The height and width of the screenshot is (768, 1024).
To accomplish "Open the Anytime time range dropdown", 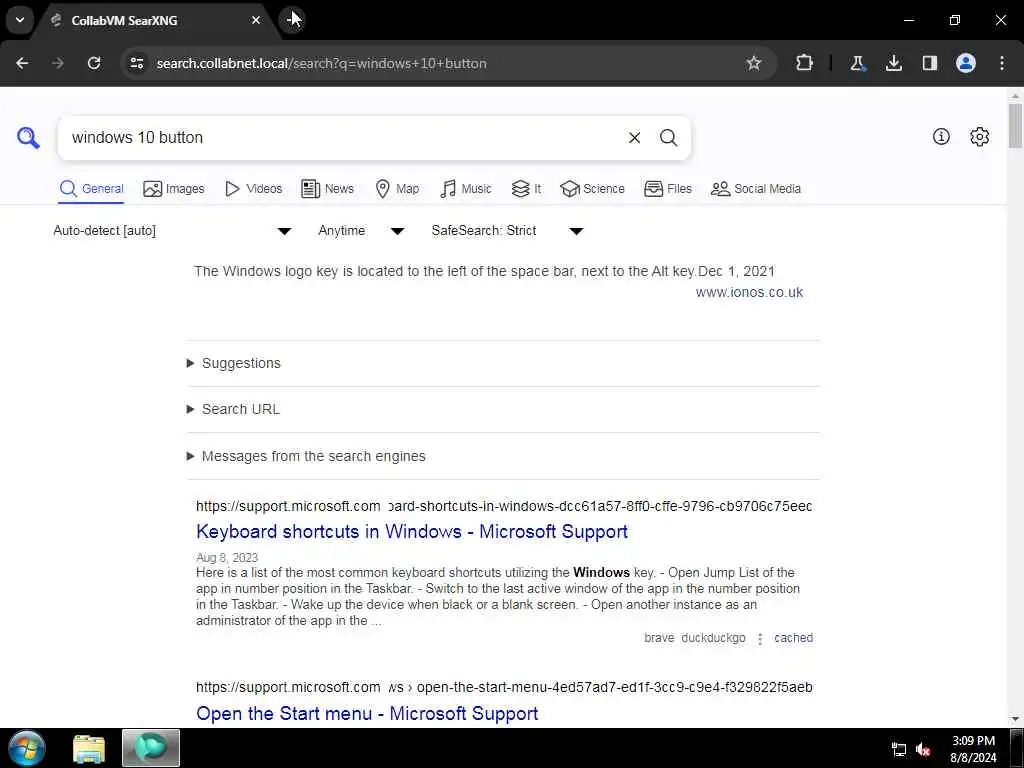I will (361, 231).
